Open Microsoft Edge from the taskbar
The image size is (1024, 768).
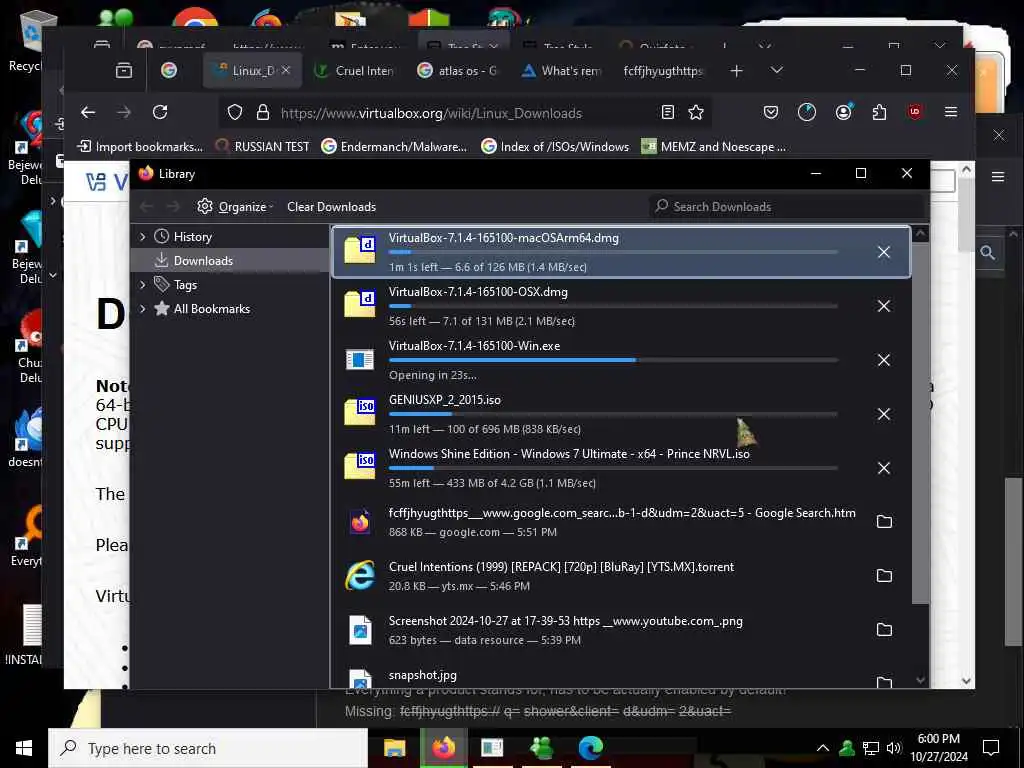point(590,748)
